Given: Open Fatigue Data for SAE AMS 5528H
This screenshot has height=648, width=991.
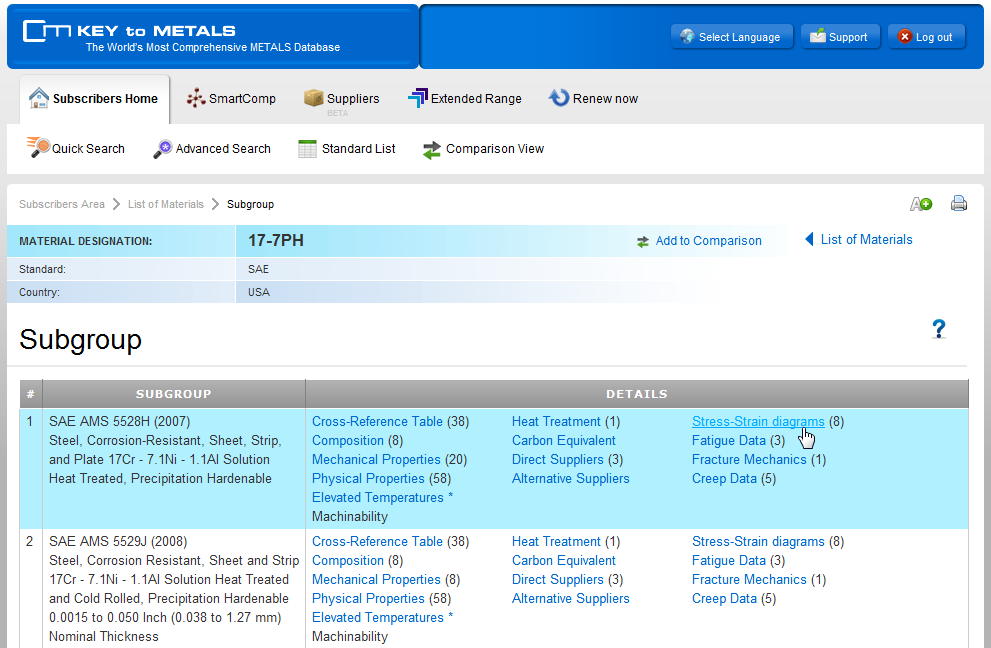Looking at the screenshot, I should (x=729, y=441).
